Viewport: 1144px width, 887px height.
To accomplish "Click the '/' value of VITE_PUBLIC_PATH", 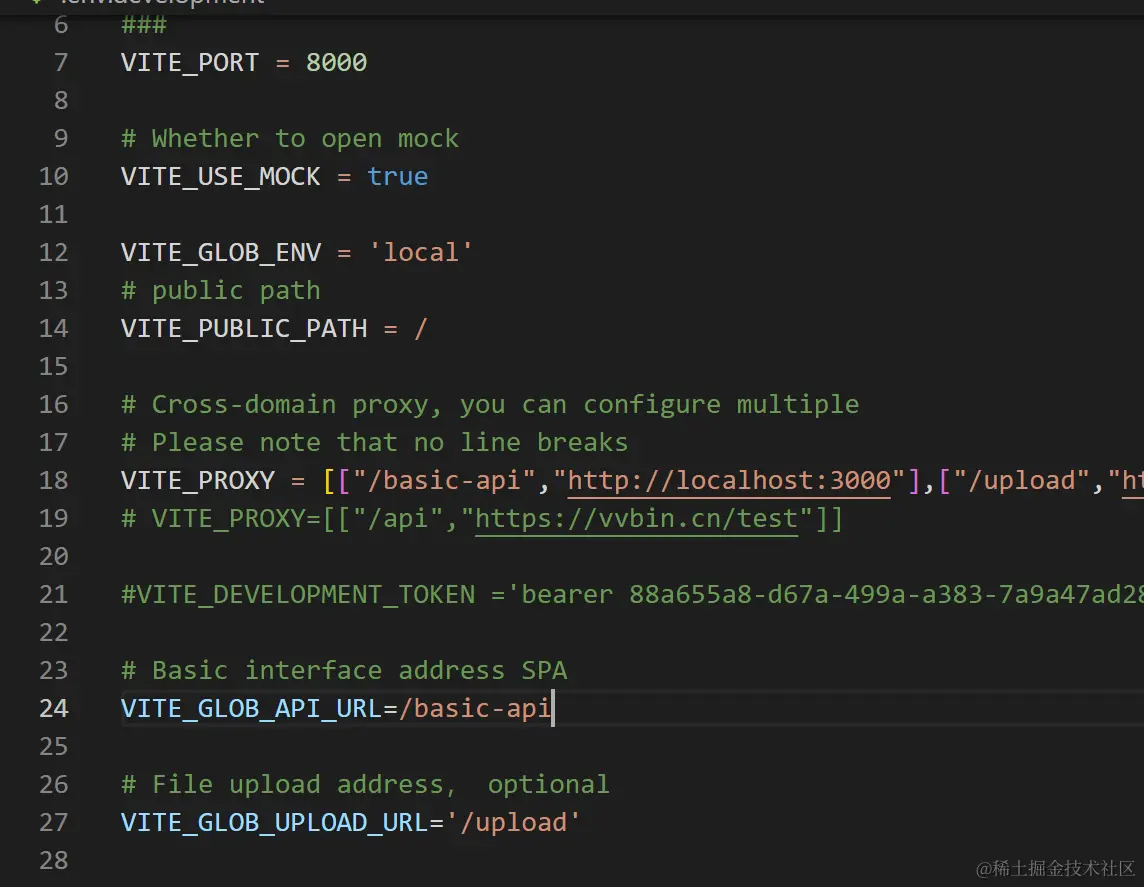I will coord(420,328).
